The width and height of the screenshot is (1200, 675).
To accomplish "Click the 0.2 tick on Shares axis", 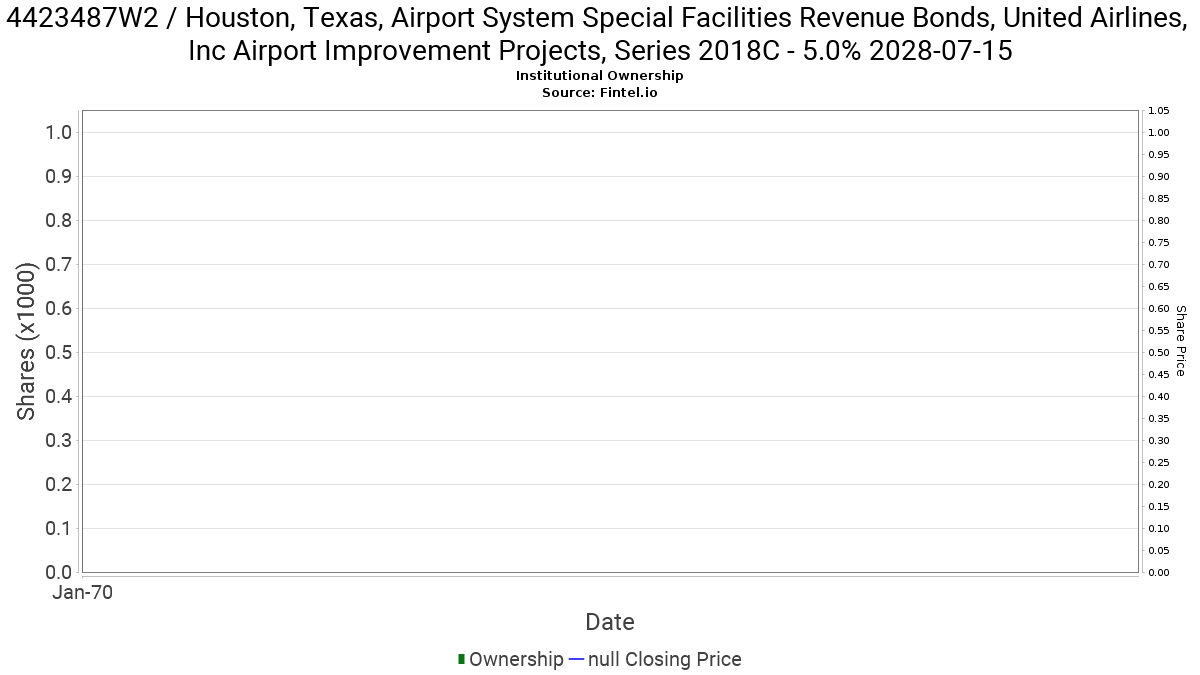I will tap(59, 485).
